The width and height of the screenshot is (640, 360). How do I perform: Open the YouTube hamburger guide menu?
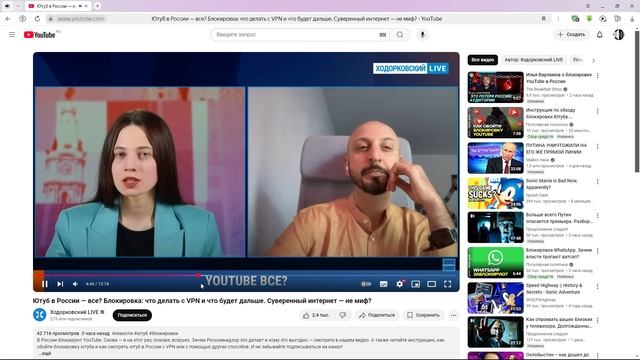tap(12, 35)
